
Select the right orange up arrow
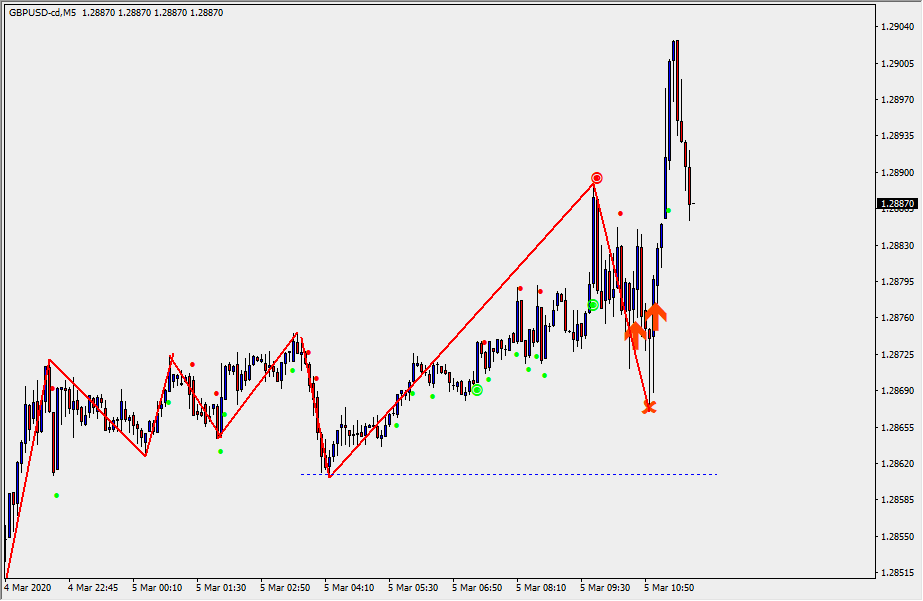[655, 316]
